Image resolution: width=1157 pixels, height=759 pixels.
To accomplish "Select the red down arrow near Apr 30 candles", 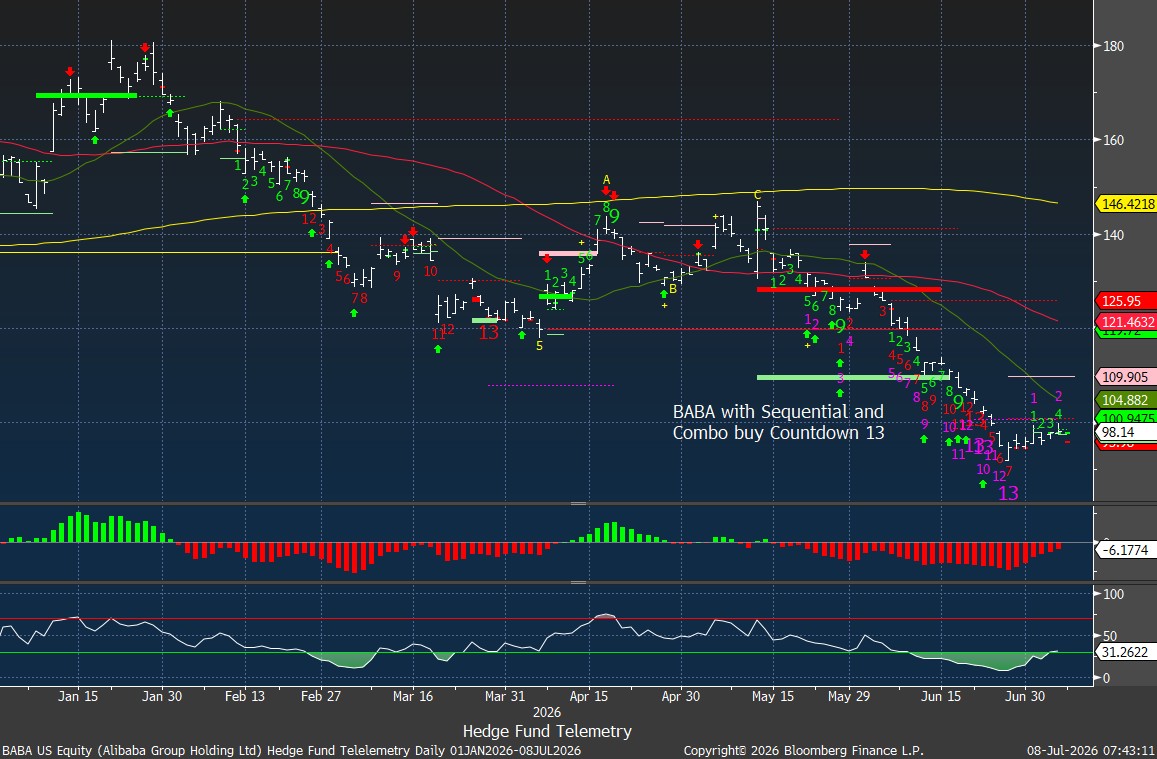I will click(x=697, y=245).
